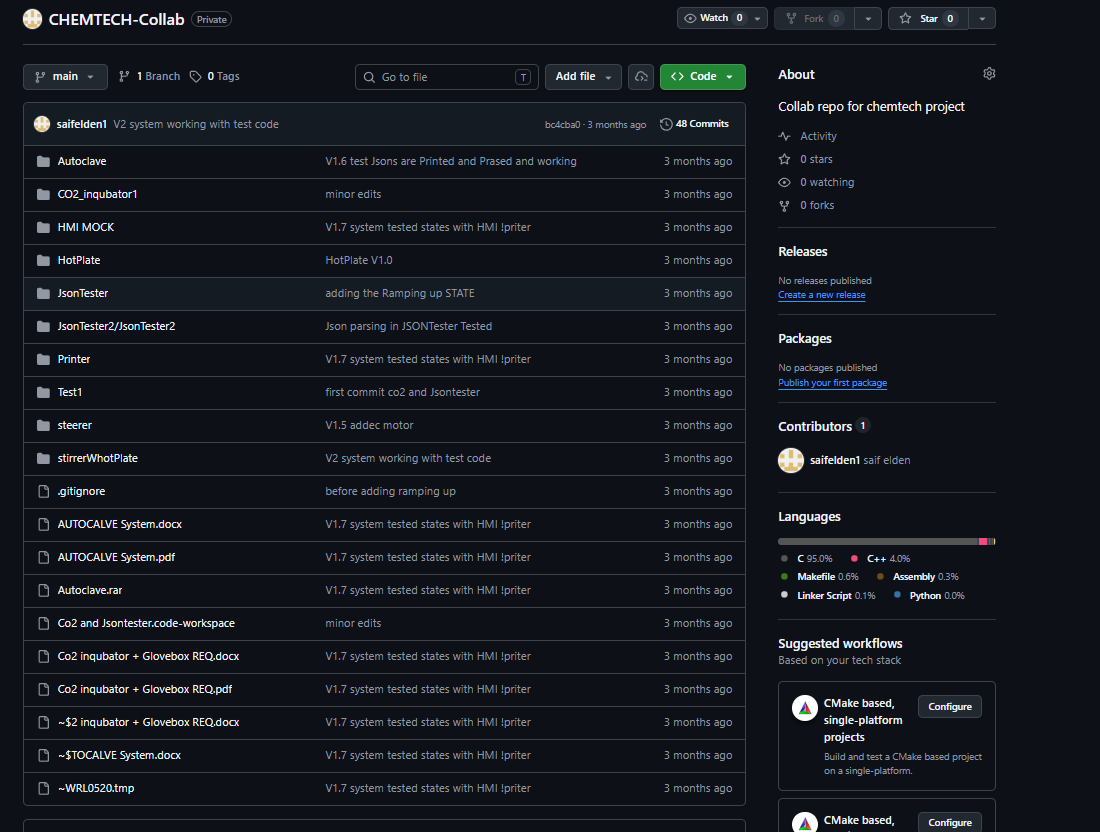Click Publish your first package link
1100x832 pixels.
pos(832,383)
